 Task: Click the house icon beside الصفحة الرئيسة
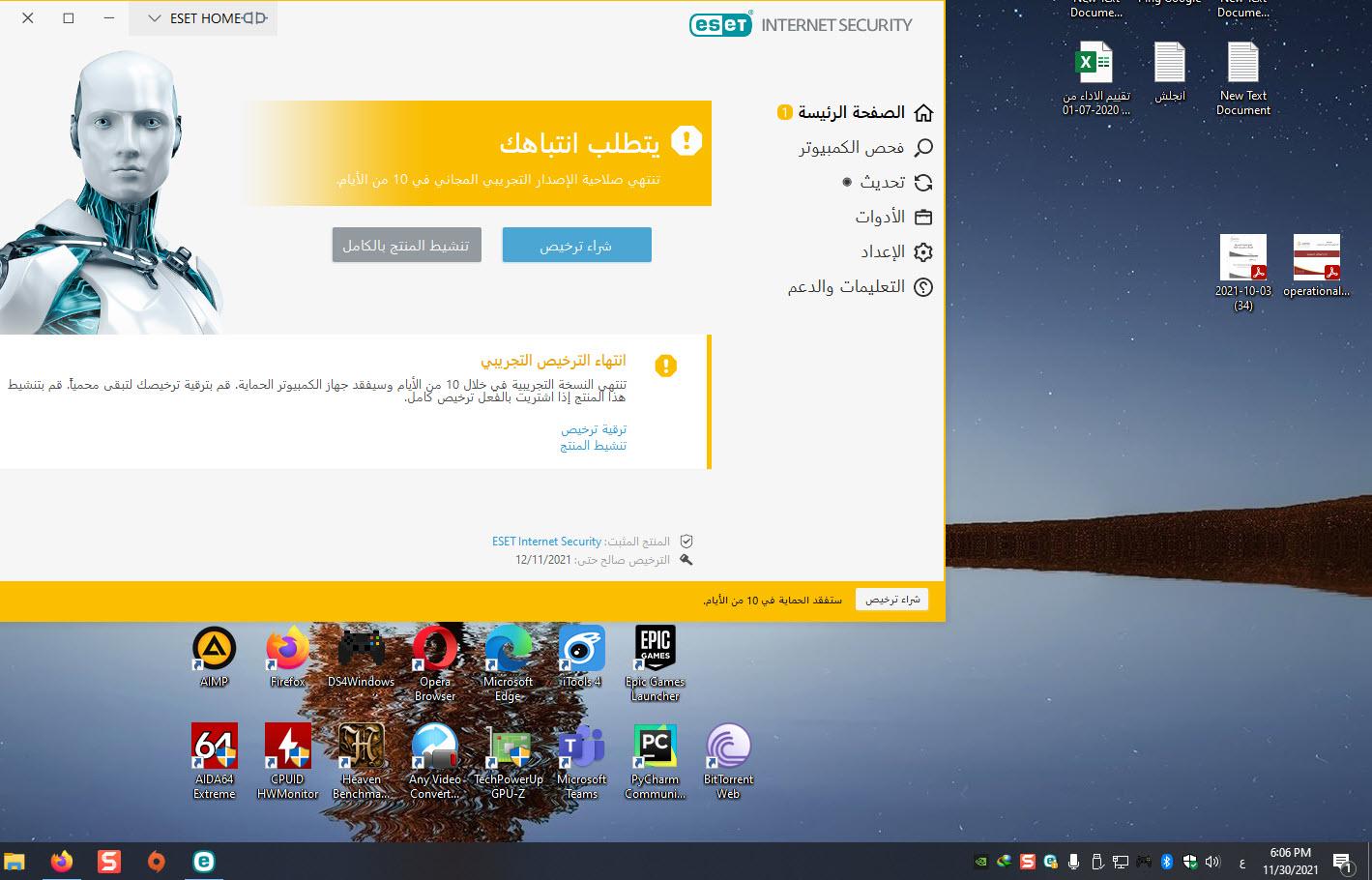coord(923,113)
